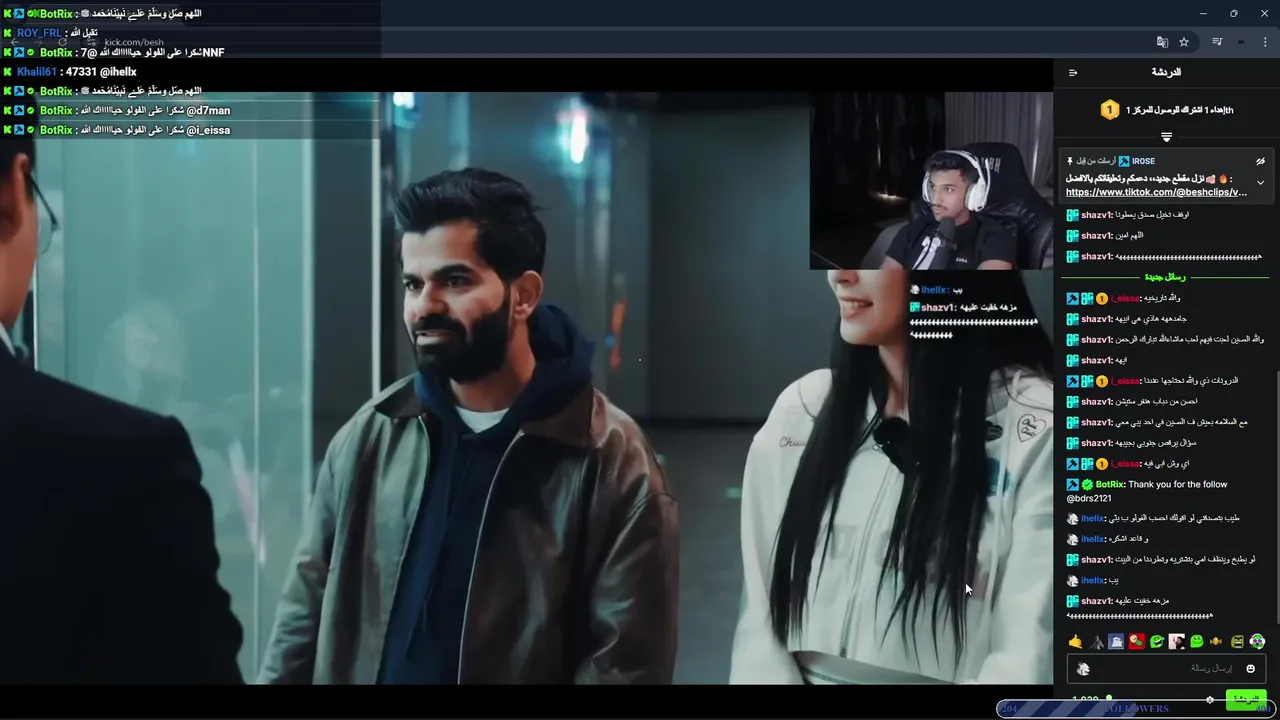Click the @d7man follow thanks overlay message
The image size is (1280, 720).
pyautogui.click(x=116, y=110)
